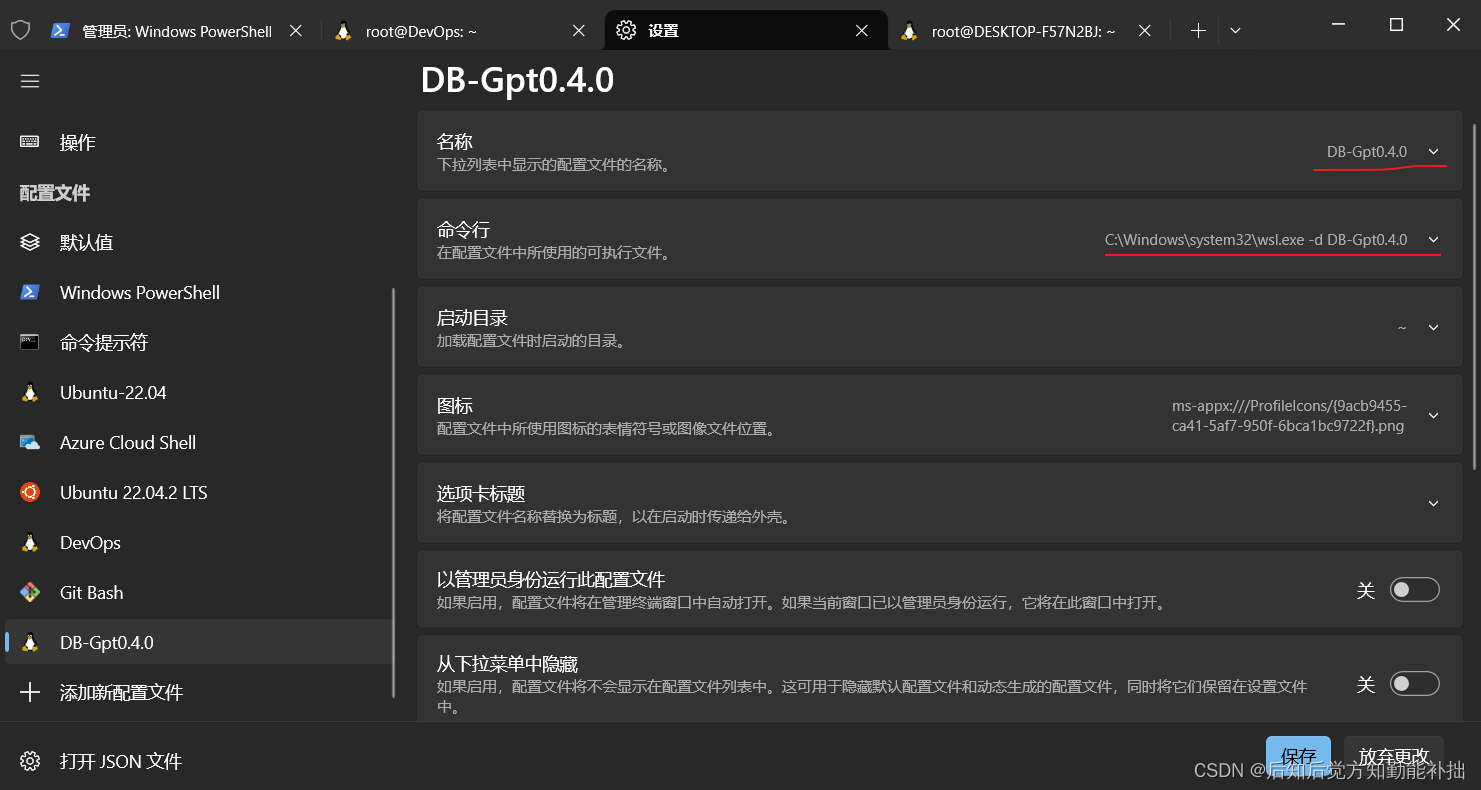Click the penguin icon on root@DESKTOP-F57N2BJ tab

(909, 31)
